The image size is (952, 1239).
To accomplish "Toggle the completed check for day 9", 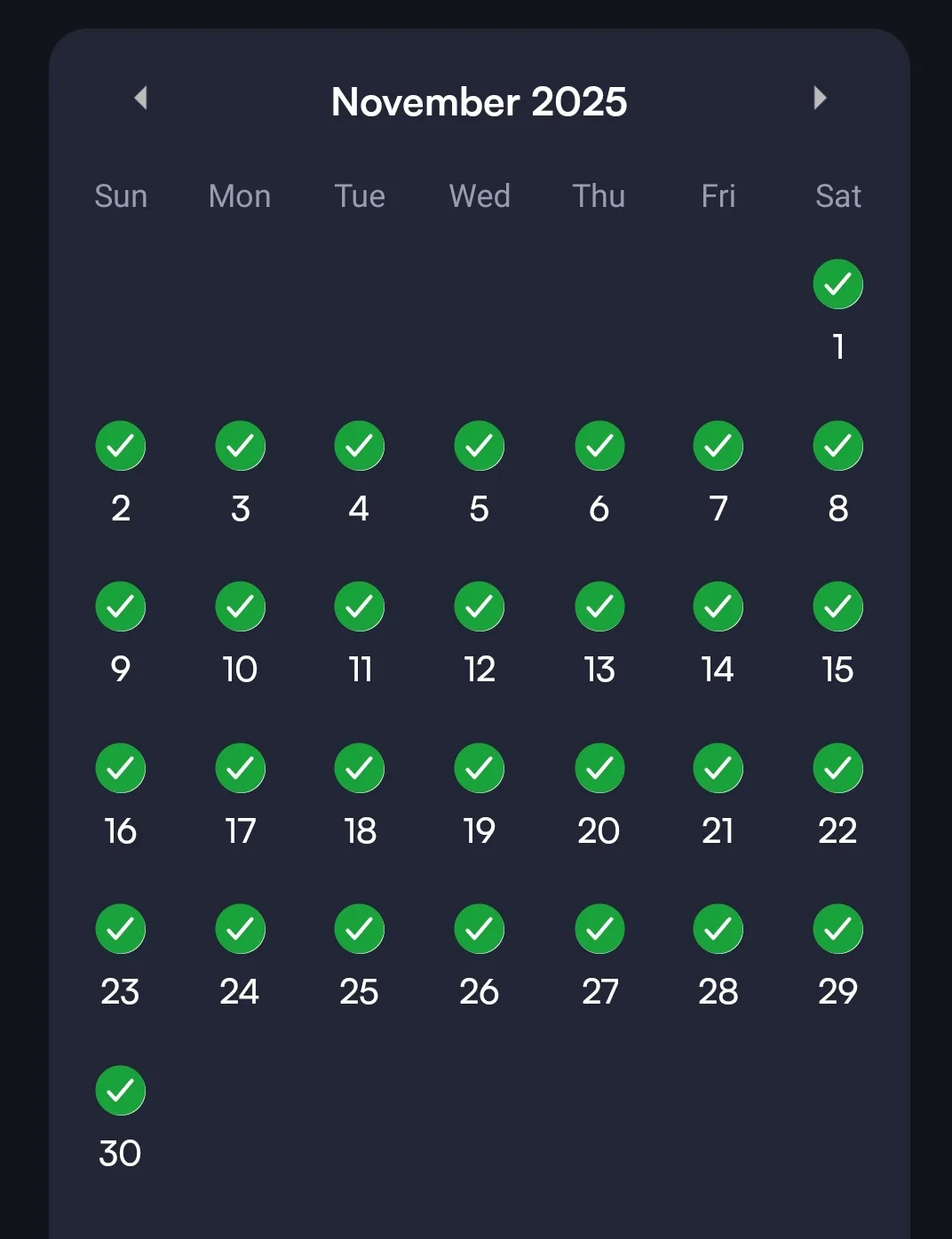I will tap(121, 607).
